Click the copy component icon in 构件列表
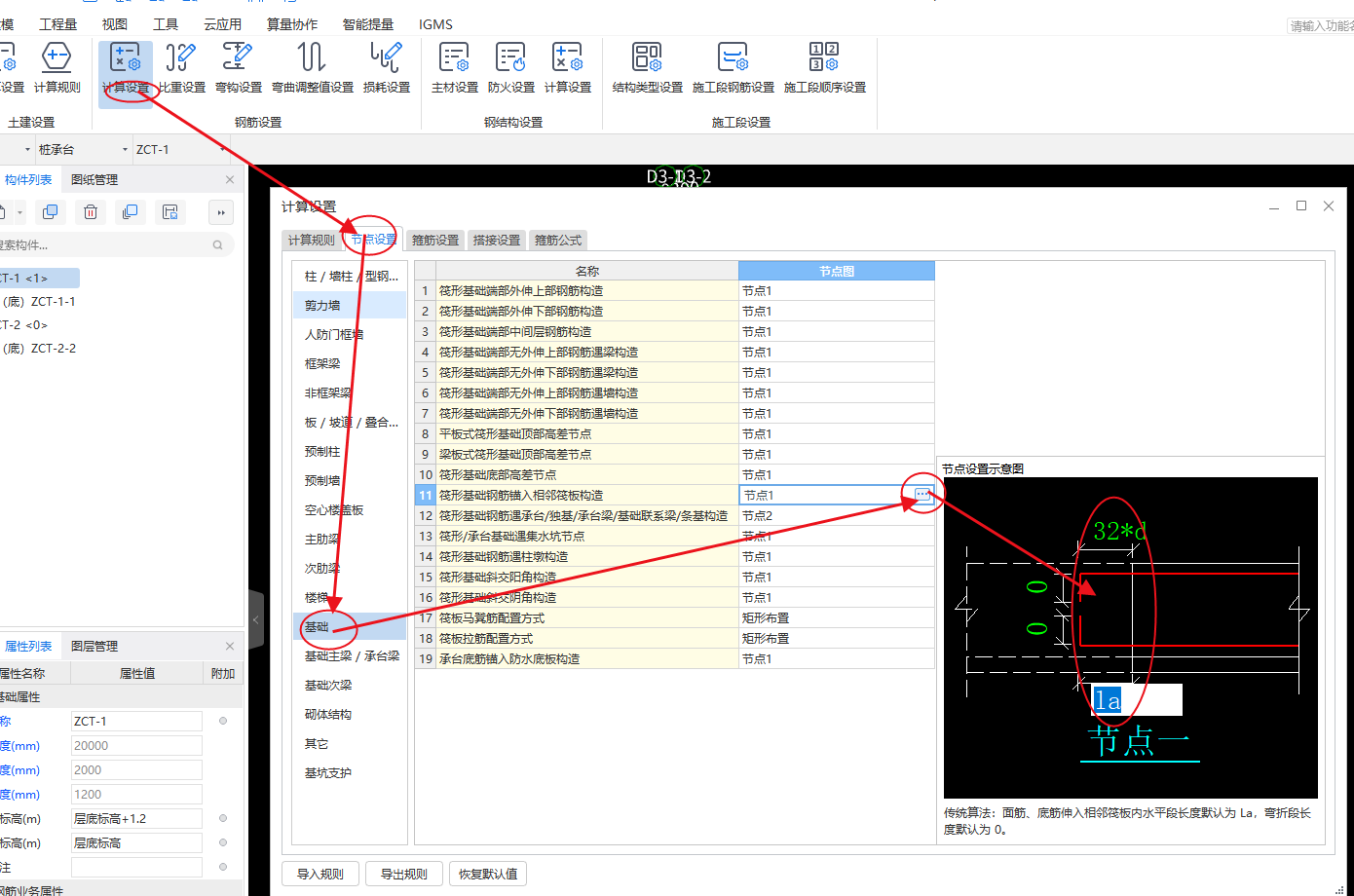This screenshot has height=896, width=1354. click(51, 212)
